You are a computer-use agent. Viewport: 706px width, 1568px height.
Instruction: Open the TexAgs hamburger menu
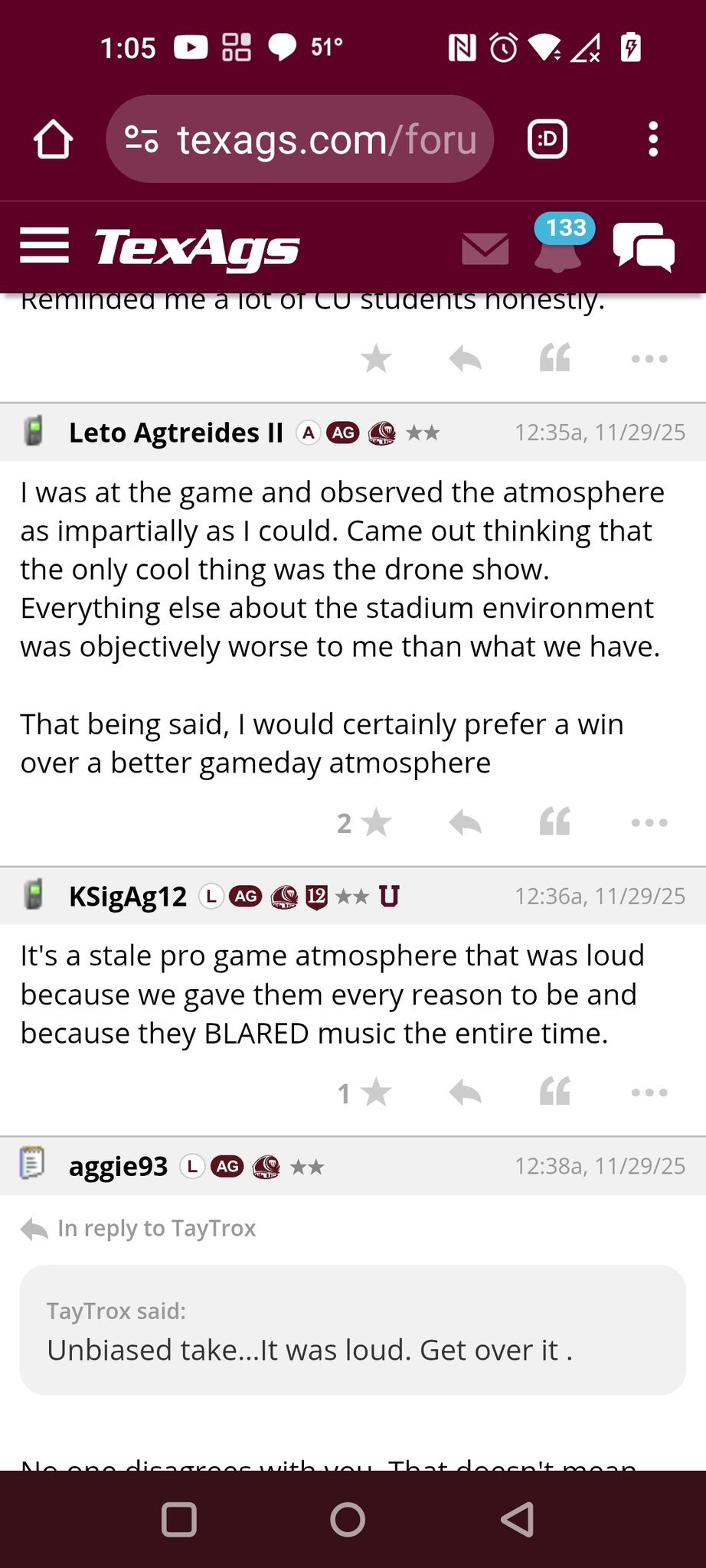pyautogui.click(x=44, y=247)
